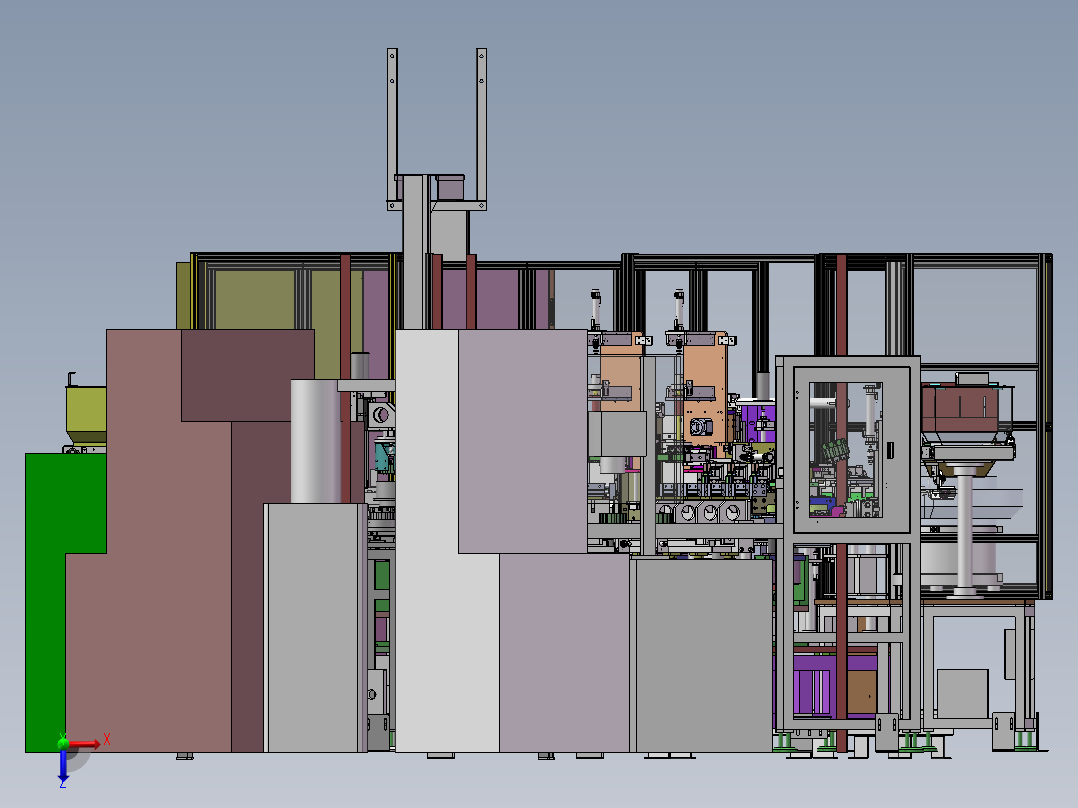
Task: Select the glass-door cabinet with the black handle
Action: 852,449
